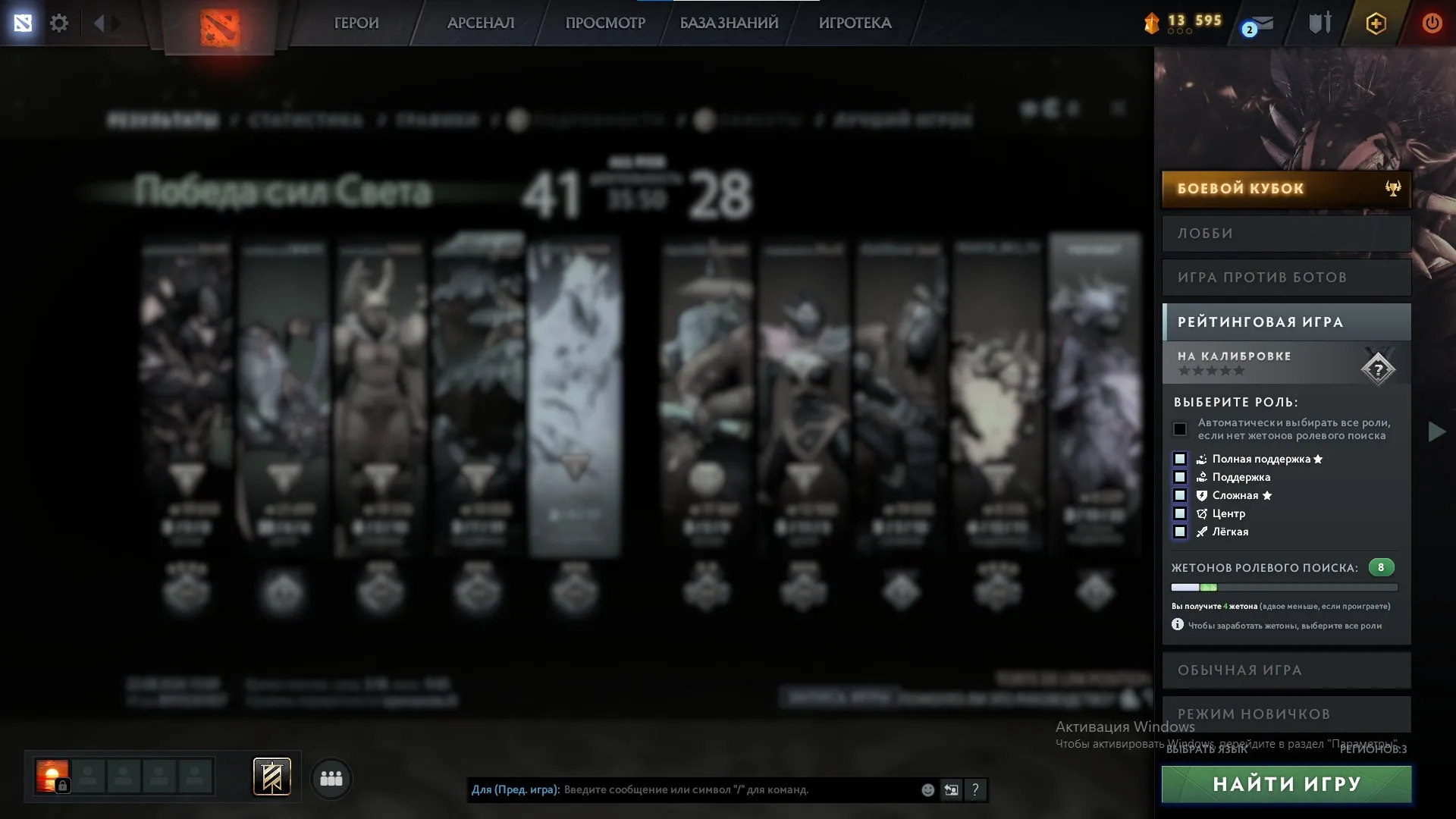
Task: Toggle auto-select all roles checkbox
Action: (x=1180, y=429)
